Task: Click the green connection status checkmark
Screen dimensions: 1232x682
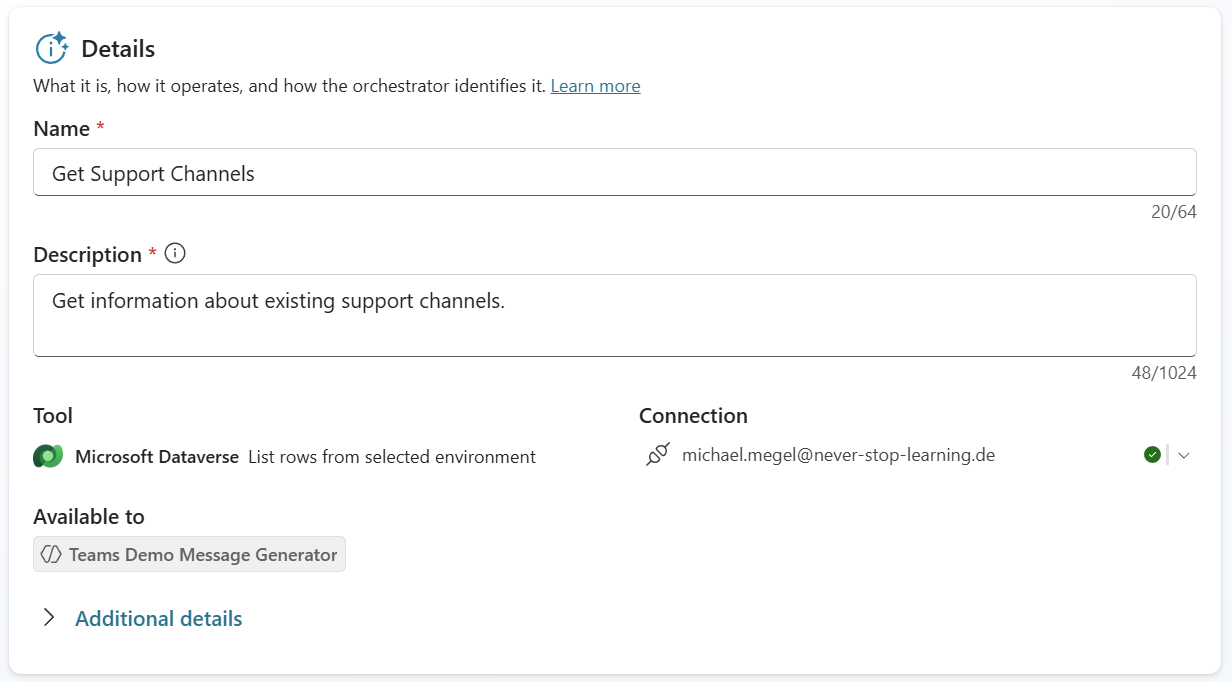Action: pos(1152,455)
